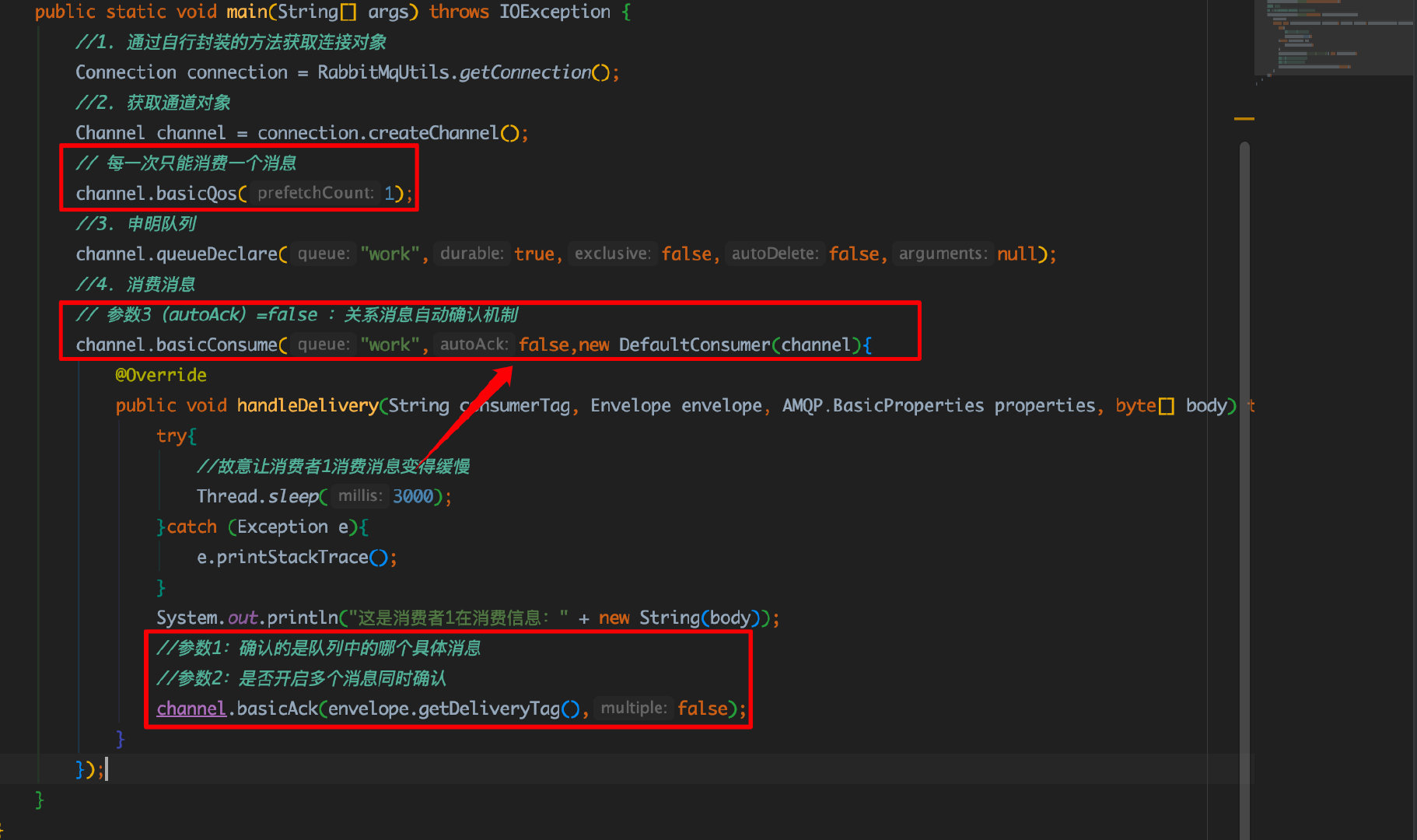This screenshot has height=840, width=1417.
Task: Click the printStackTrace call
Action: 292,558
